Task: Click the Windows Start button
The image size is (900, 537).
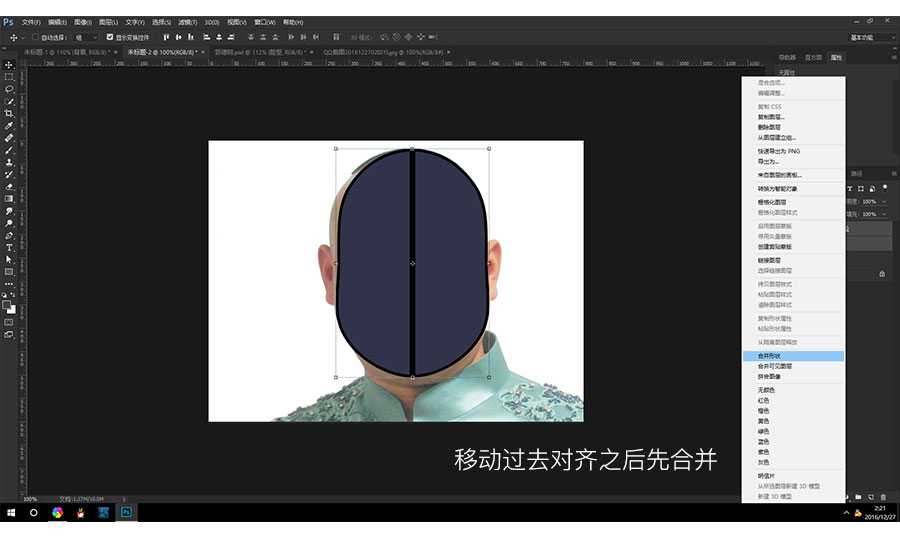Action: 10,512
